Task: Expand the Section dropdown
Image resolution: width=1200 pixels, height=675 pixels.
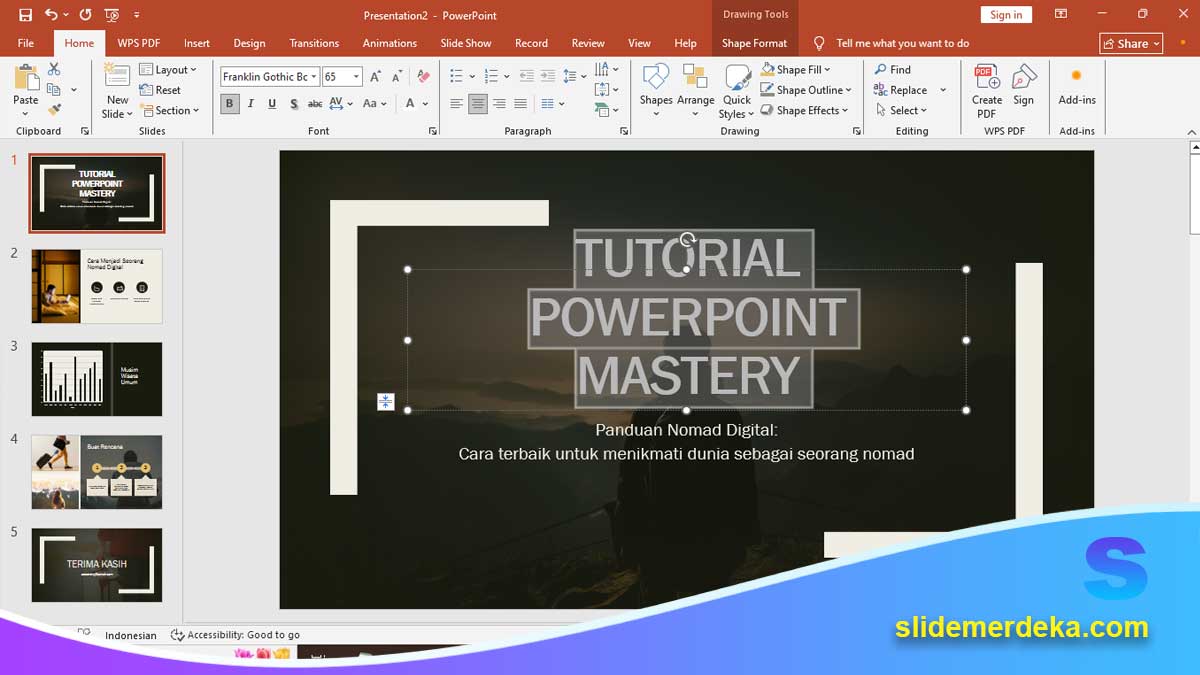Action: (170, 110)
